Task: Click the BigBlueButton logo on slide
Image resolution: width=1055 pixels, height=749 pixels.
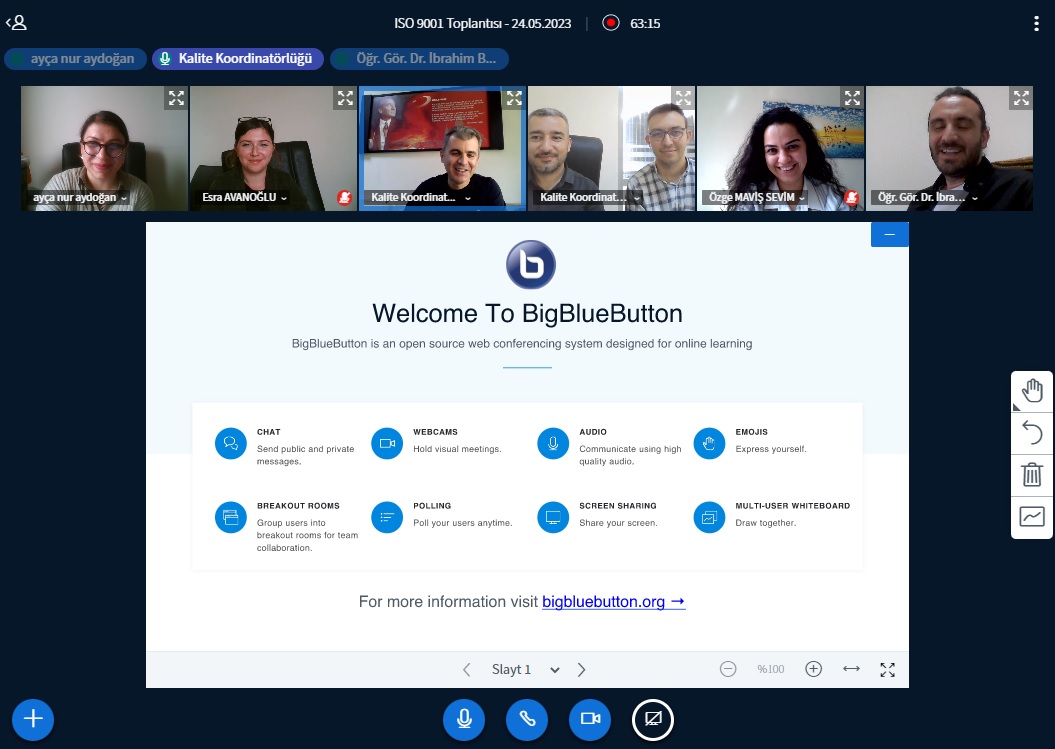Action: click(x=531, y=264)
